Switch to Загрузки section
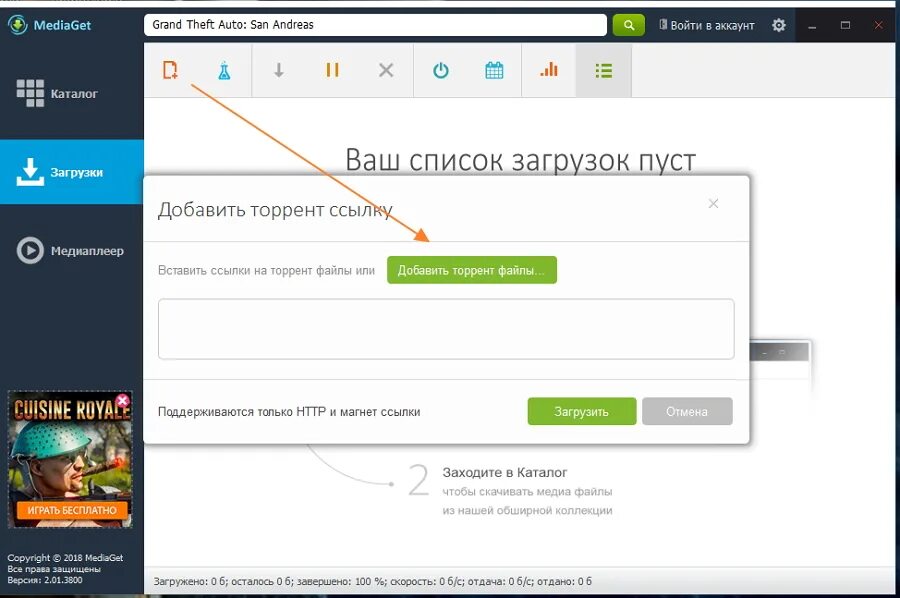Viewport: 900px width, 598px height. click(72, 172)
